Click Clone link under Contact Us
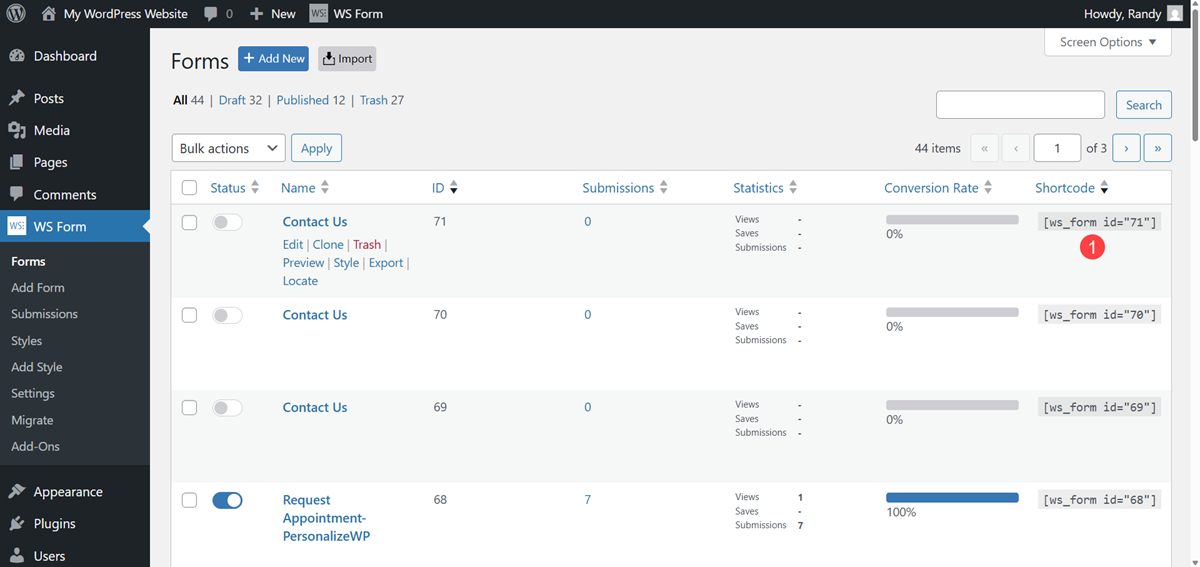 328,244
